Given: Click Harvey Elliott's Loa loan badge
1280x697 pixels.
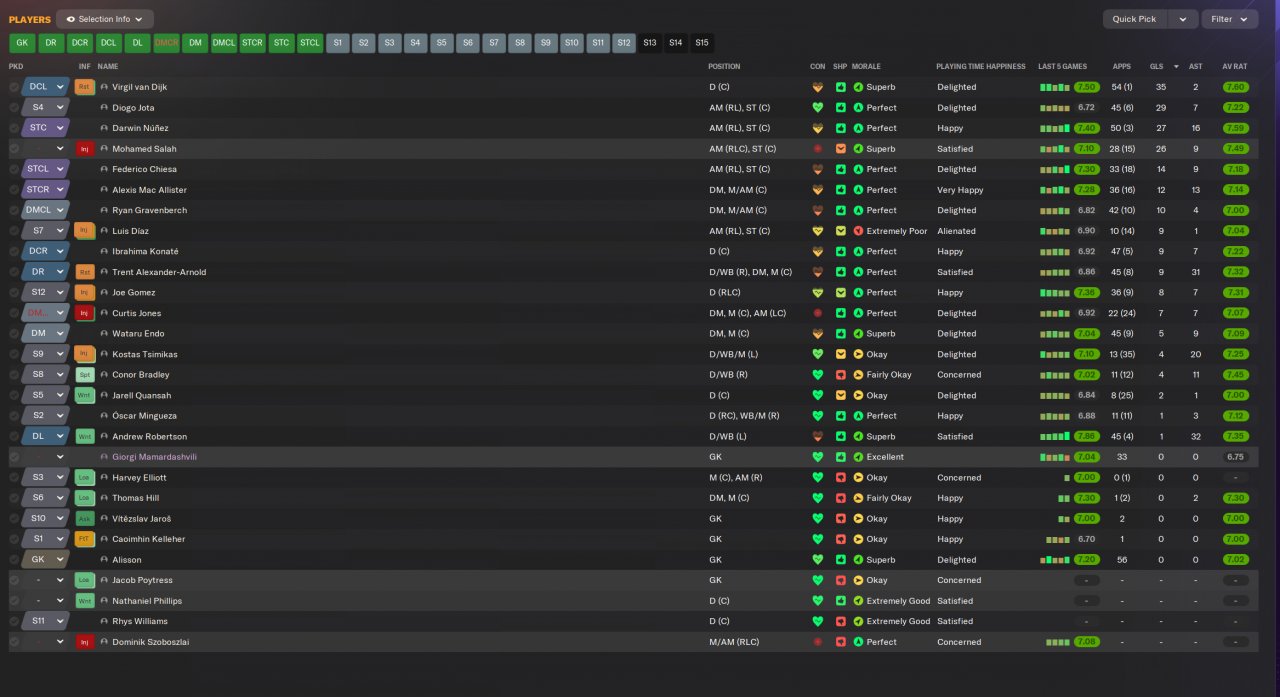Looking at the screenshot, I should 84,478.
